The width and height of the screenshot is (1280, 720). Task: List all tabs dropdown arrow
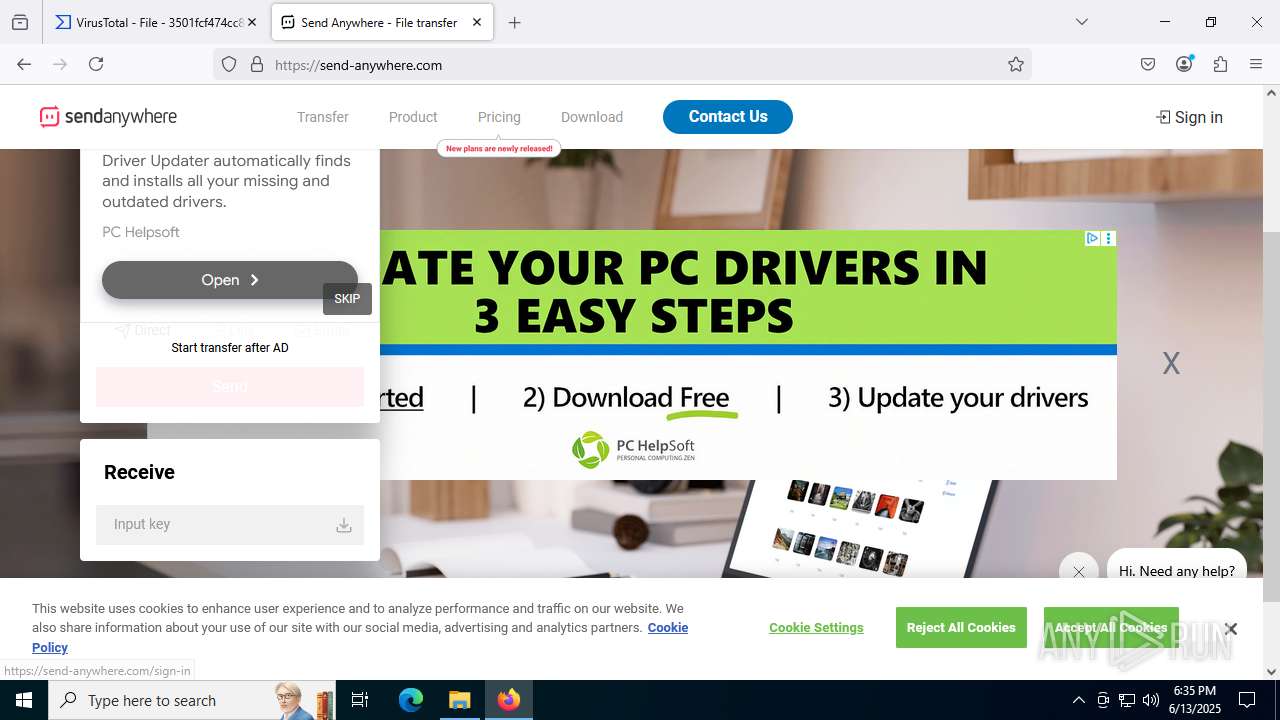(x=1081, y=22)
